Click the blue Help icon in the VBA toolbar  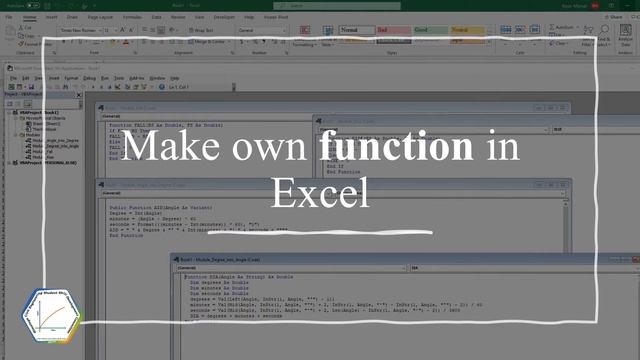pos(162,87)
